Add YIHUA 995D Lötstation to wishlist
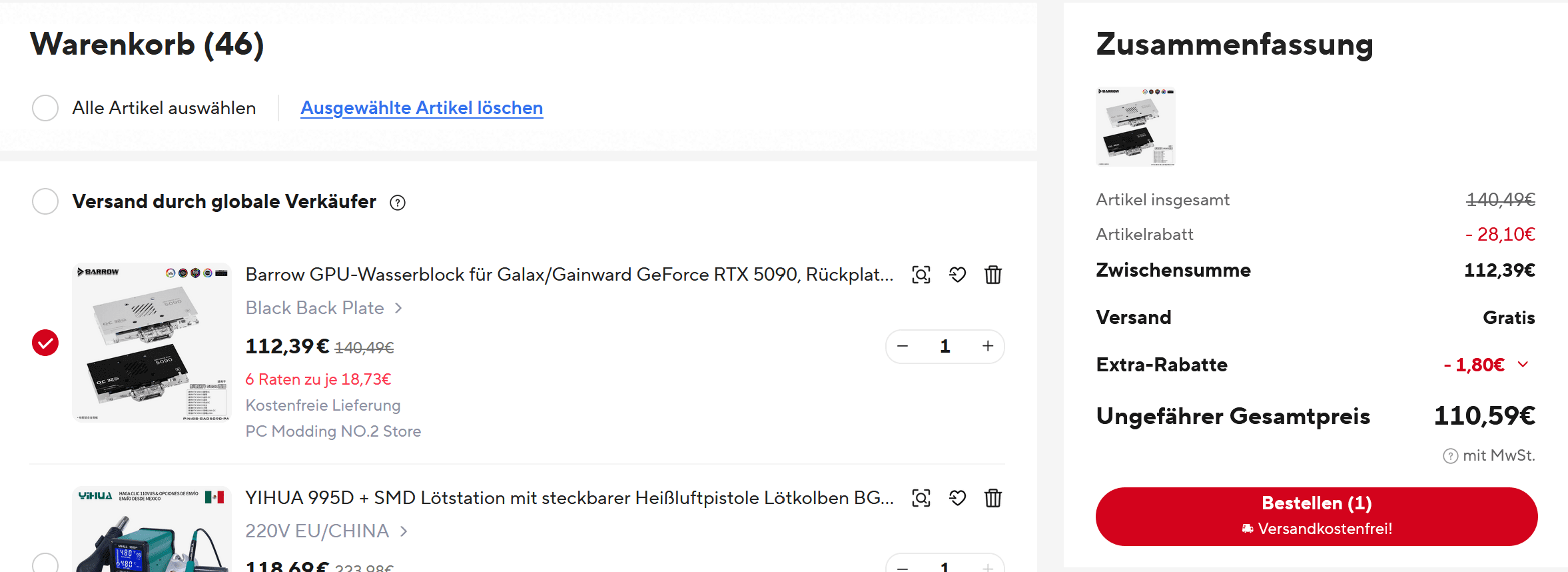1568x572 pixels. pyautogui.click(x=957, y=498)
